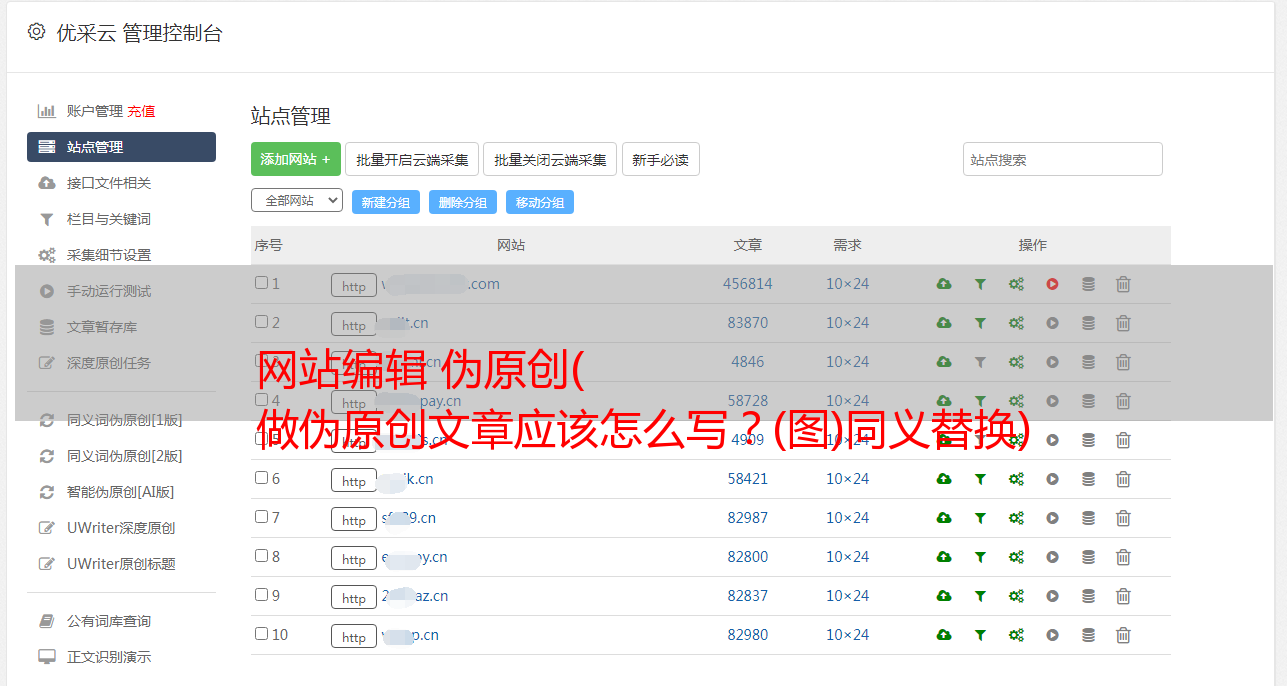Tick the checkbox for site row 8
1287x686 pixels.
261,556
